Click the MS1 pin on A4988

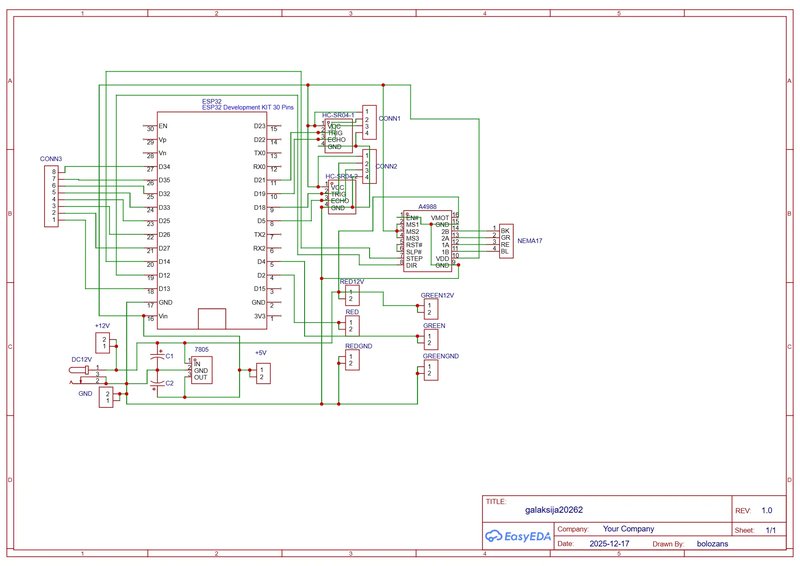(x=412, y=225)
